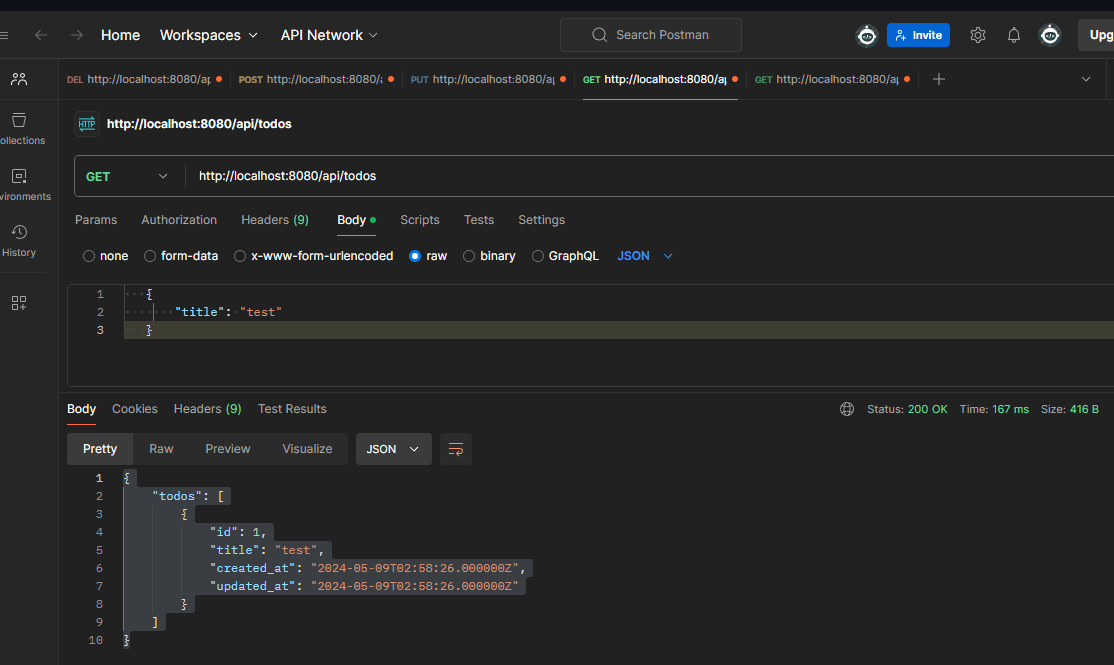Select the Pretty response view
The height and width of the screenshot is (665, 1114).
[100, 449]
